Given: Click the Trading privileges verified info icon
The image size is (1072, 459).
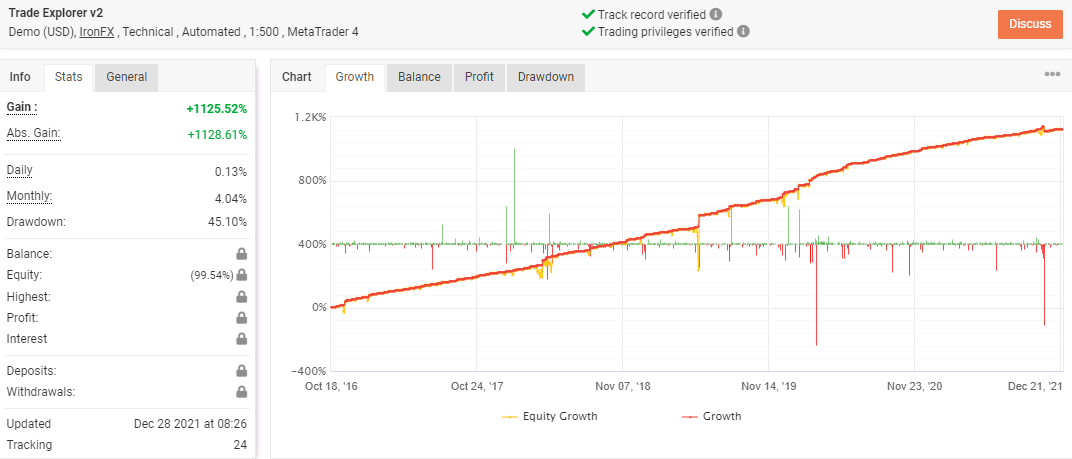Looking at the screenshot, I should pyautogui.click(x=743, y=31).
